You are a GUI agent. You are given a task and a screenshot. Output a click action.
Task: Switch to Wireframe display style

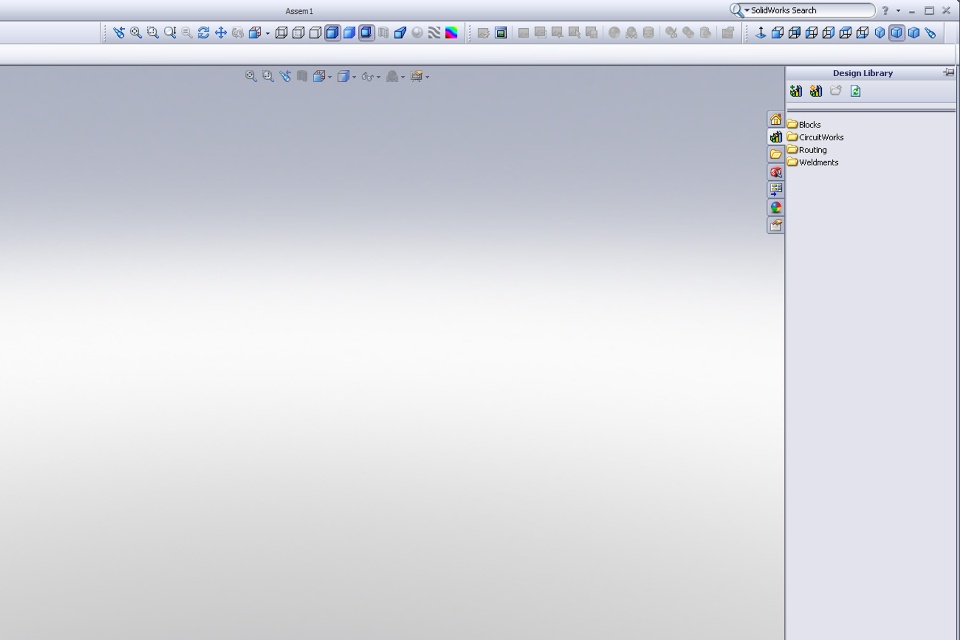(x=281, y=32)
